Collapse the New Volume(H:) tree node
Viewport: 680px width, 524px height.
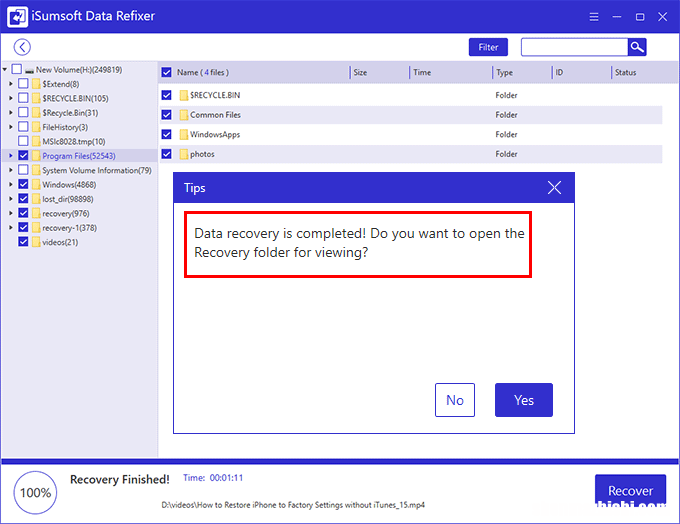click(x=5, y=69)
